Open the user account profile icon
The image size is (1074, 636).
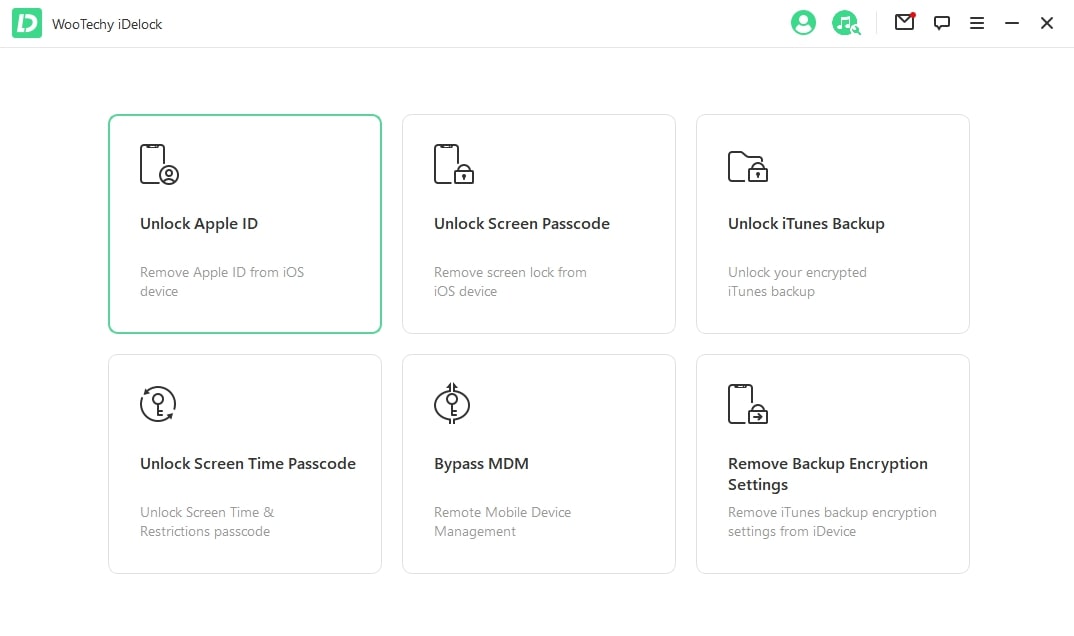click(803, 23)
